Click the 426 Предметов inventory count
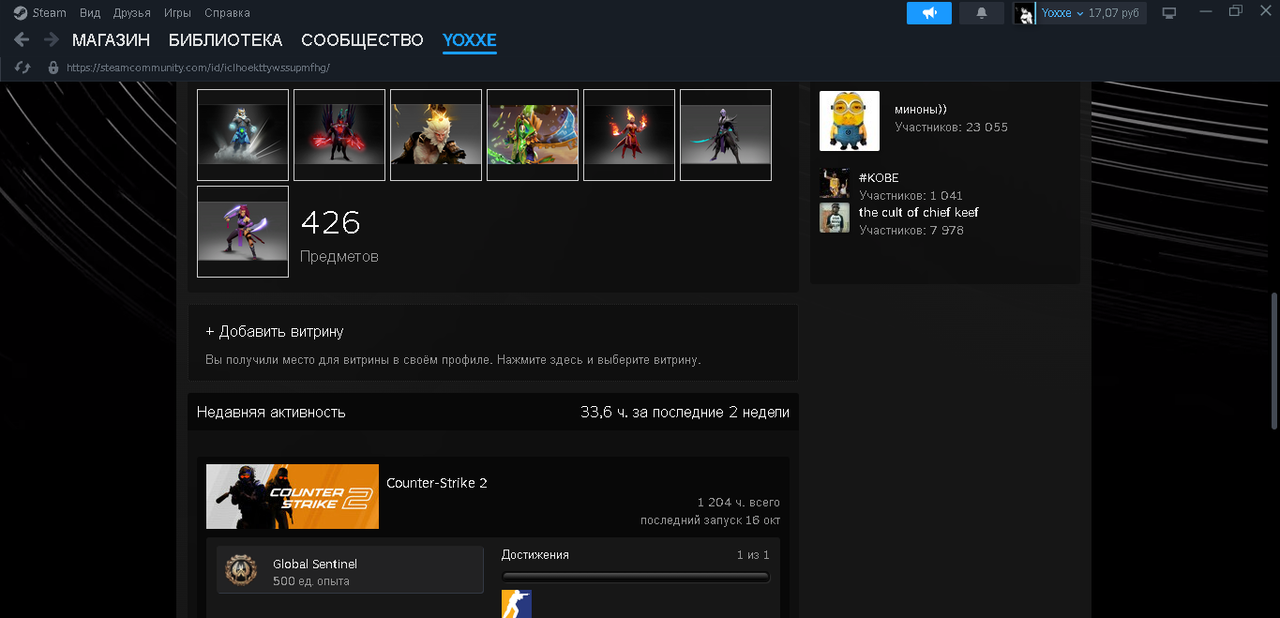The height and width of the screenshot is (618, 1280). coord(339,236)
